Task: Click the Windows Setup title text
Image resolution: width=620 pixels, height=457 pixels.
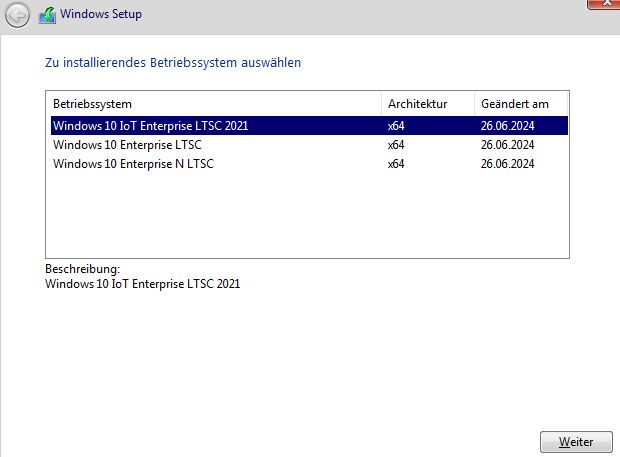Action: [101, 14]
